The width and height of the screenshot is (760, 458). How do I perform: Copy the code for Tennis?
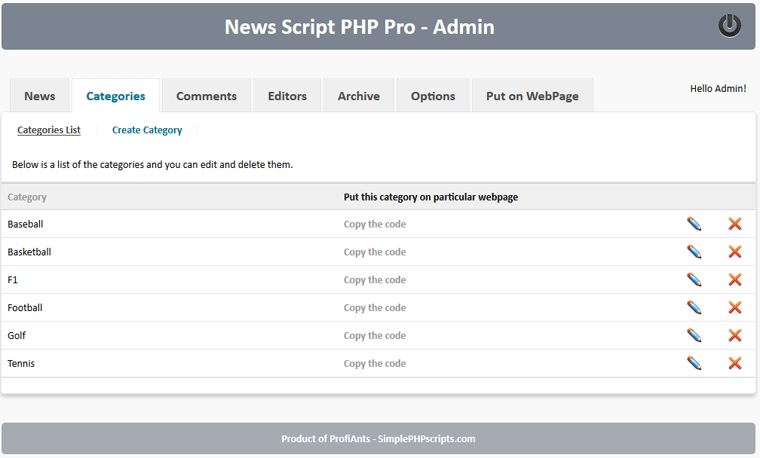point(375,363)
